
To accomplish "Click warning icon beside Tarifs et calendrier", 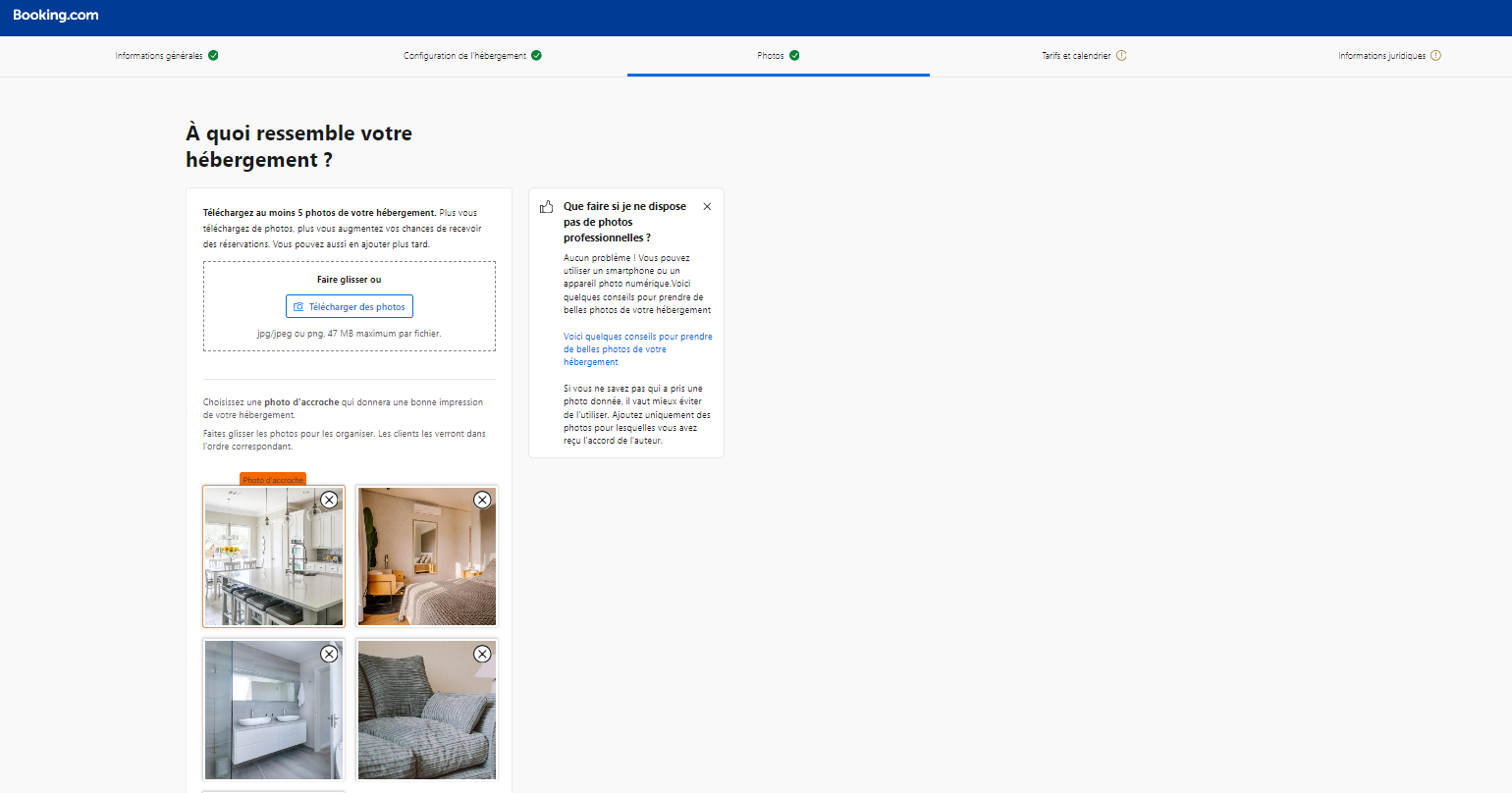I will (x=1121, y=56).
